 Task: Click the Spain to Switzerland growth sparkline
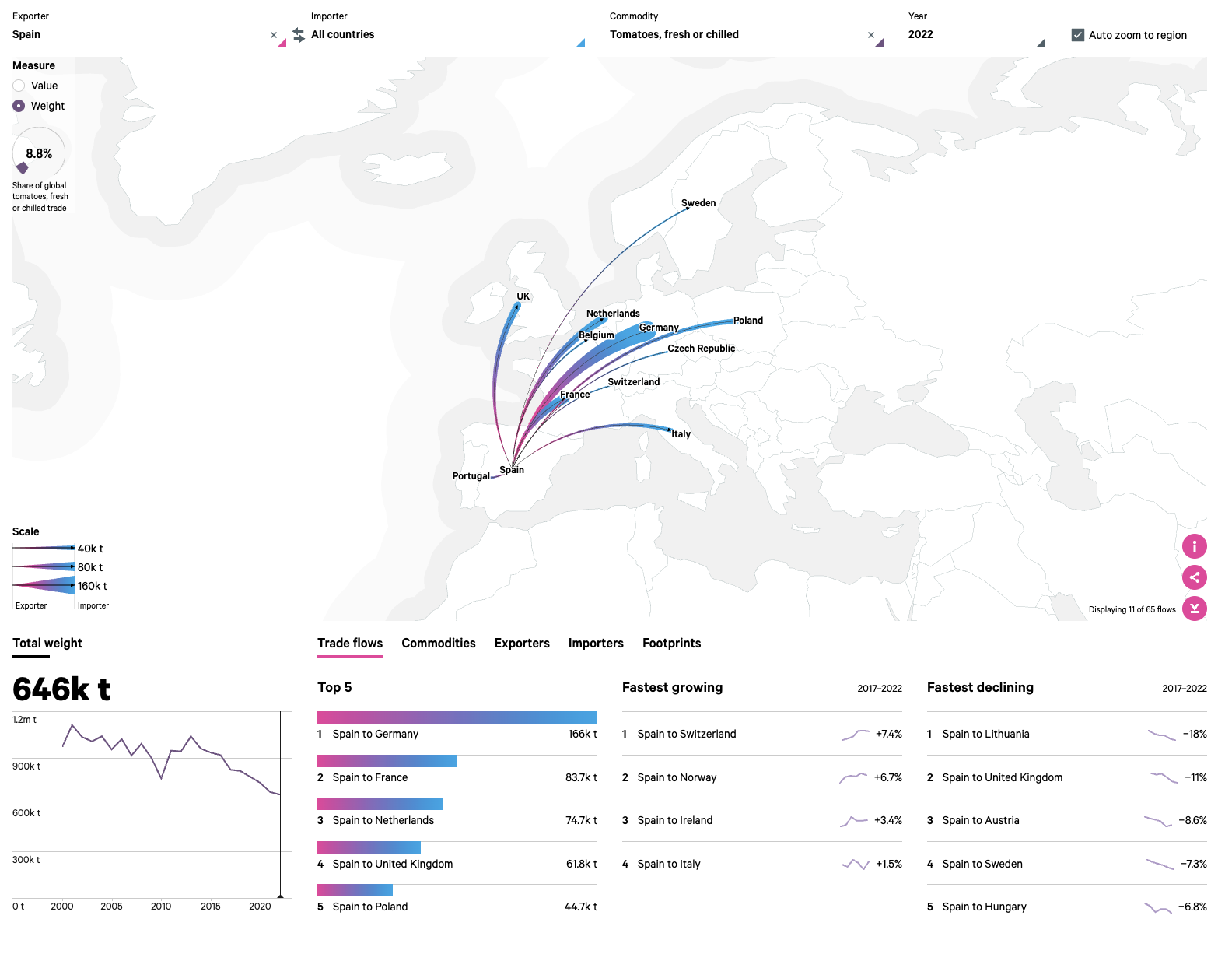(x=855, y=735)
